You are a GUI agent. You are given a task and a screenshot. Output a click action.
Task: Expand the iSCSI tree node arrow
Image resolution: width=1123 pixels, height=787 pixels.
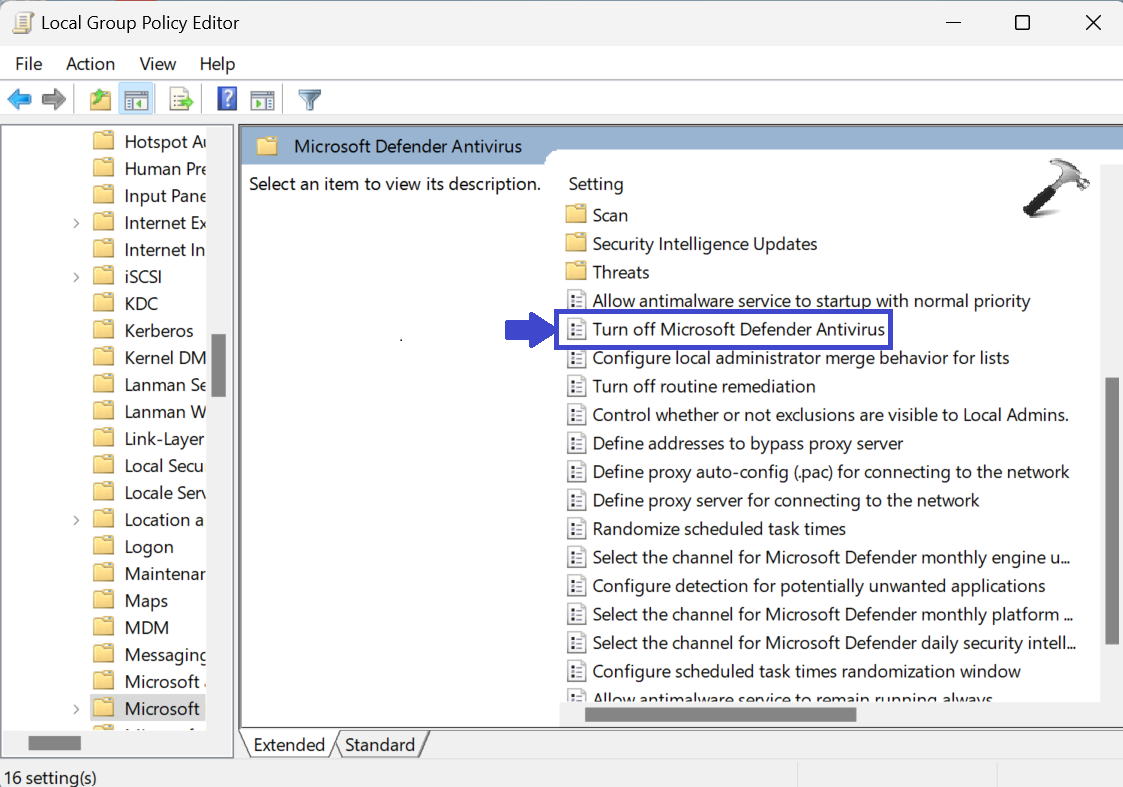tap(76, 277)
